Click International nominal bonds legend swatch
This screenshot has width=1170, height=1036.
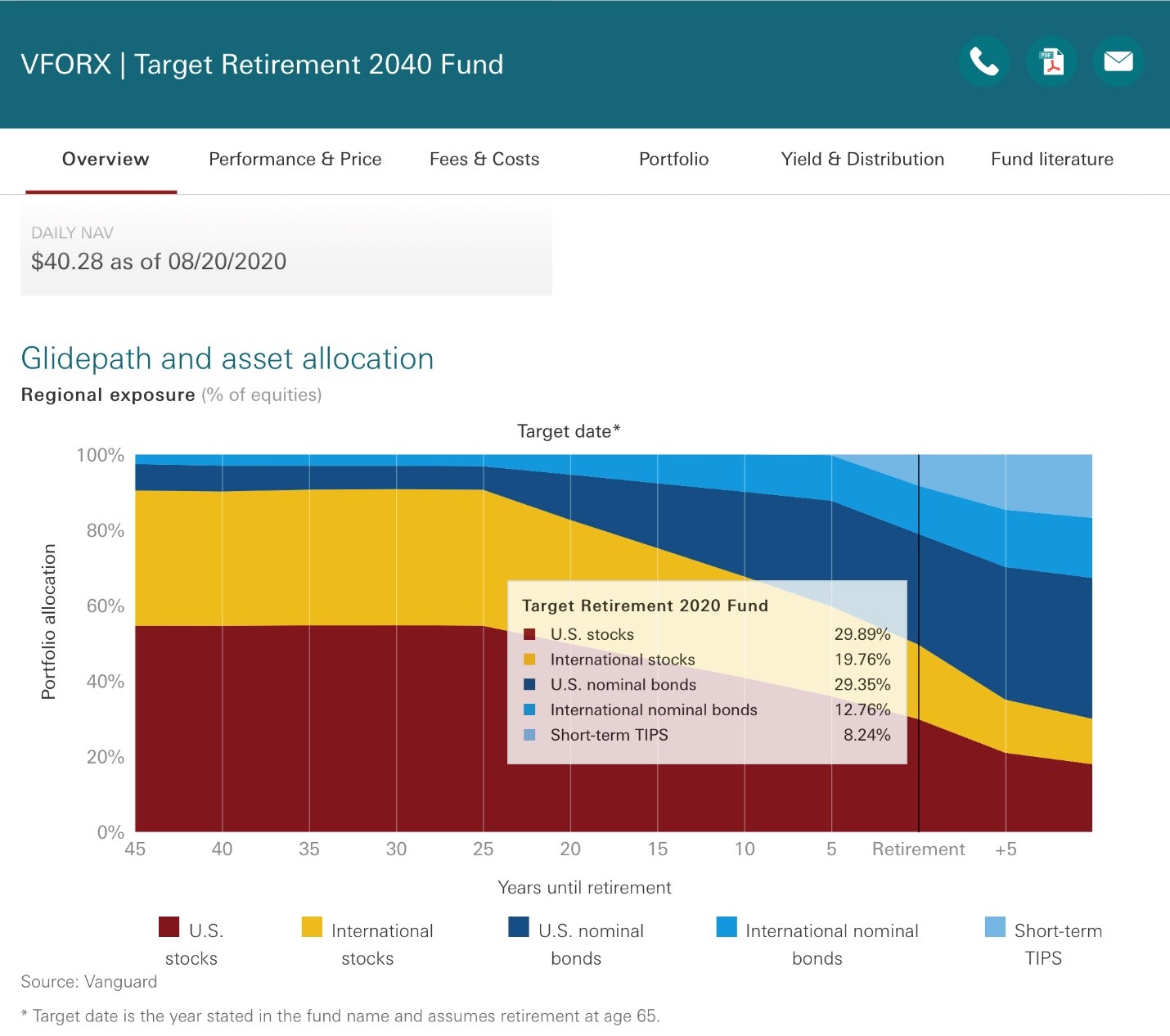727,927
